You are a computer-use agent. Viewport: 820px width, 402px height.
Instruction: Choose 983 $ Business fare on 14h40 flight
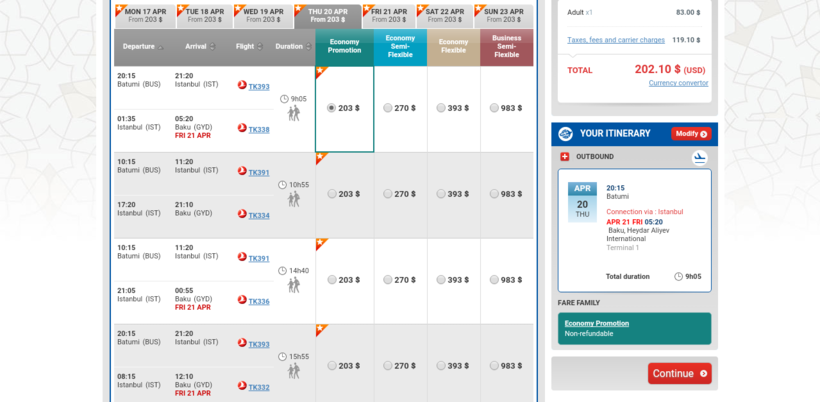pos(495,281)
